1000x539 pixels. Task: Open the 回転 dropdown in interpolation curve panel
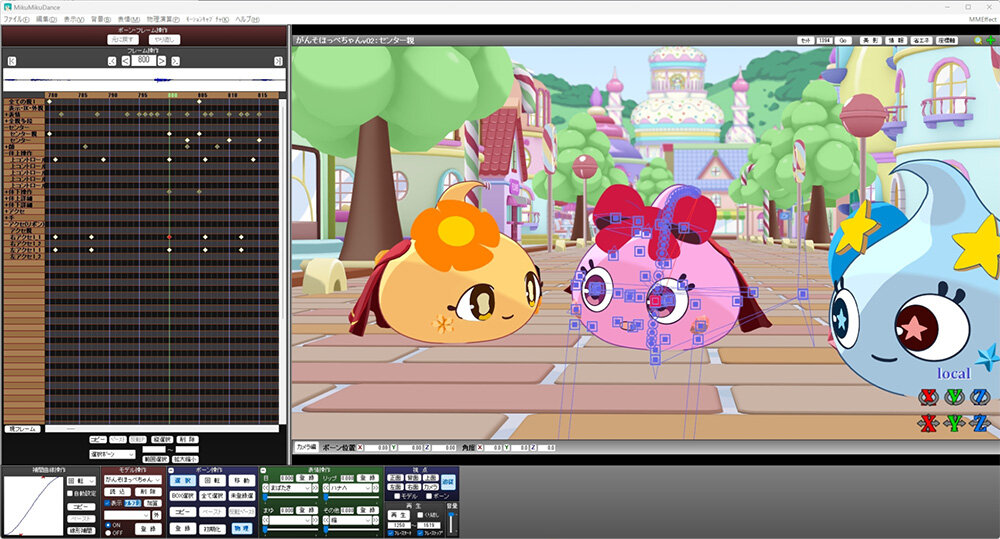pyautogui.click(x=81, y=480)
